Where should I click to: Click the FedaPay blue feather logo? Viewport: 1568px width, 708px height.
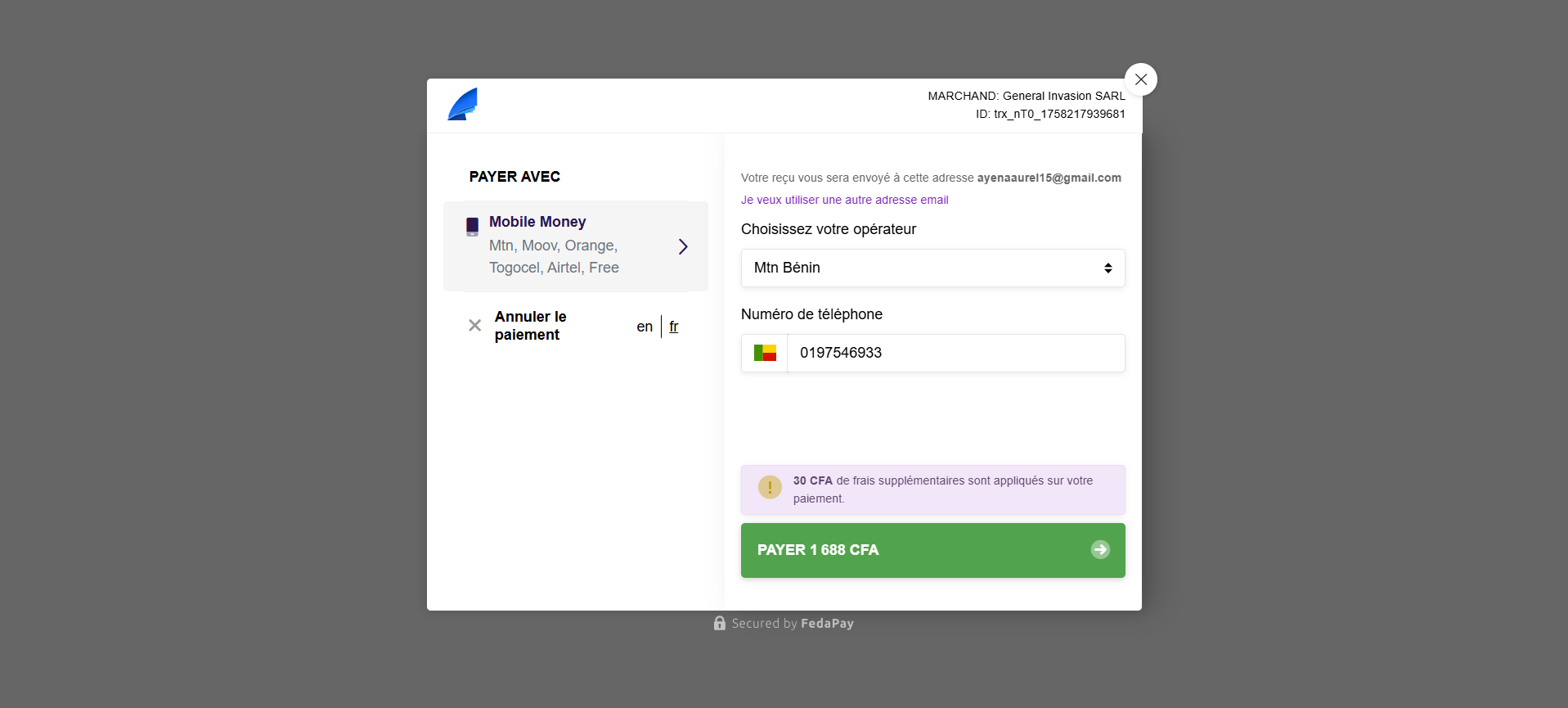[463, 105]
